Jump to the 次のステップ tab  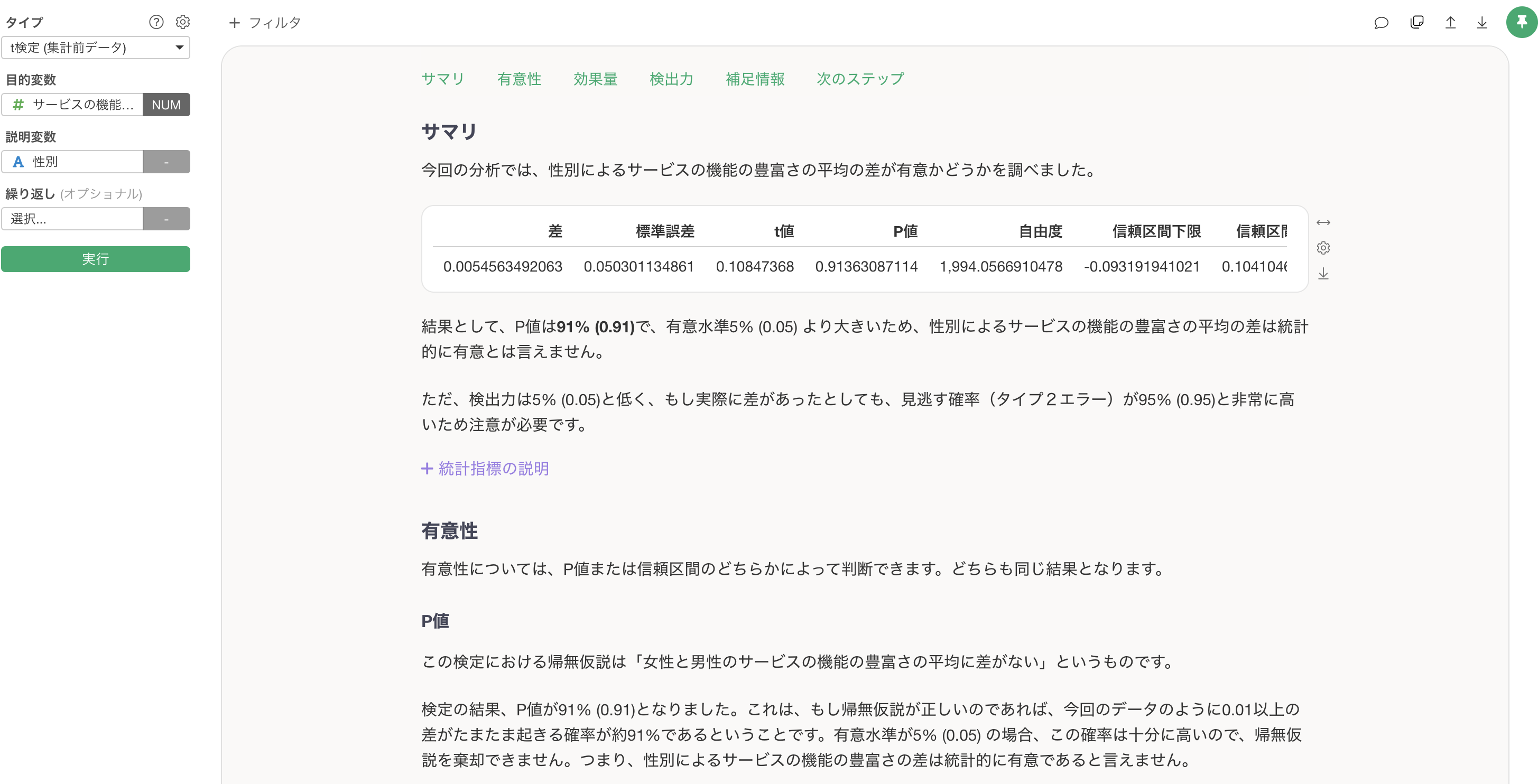tap(860, 79)
